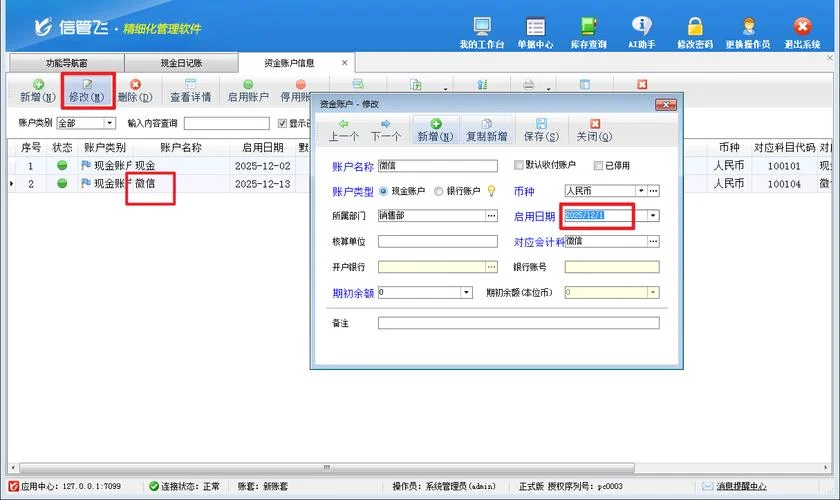
Task: Click 币种 column header
Action: click(729, 147)
